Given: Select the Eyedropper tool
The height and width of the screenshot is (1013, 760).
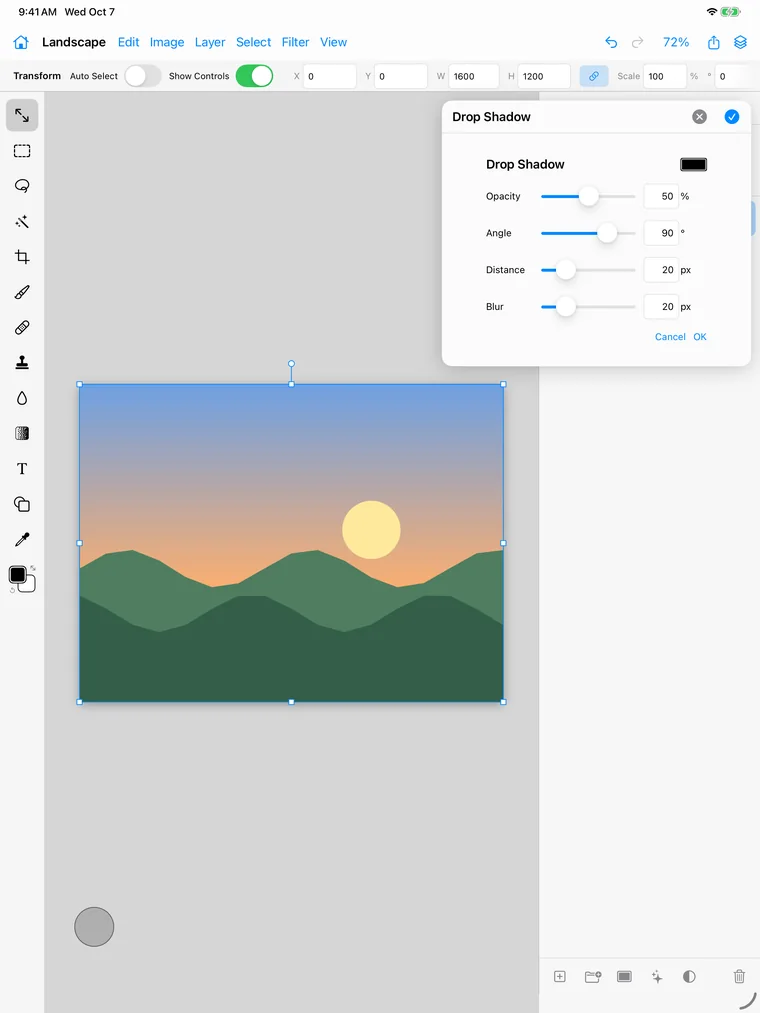Looking at the screenshot, I should (22, 539).
